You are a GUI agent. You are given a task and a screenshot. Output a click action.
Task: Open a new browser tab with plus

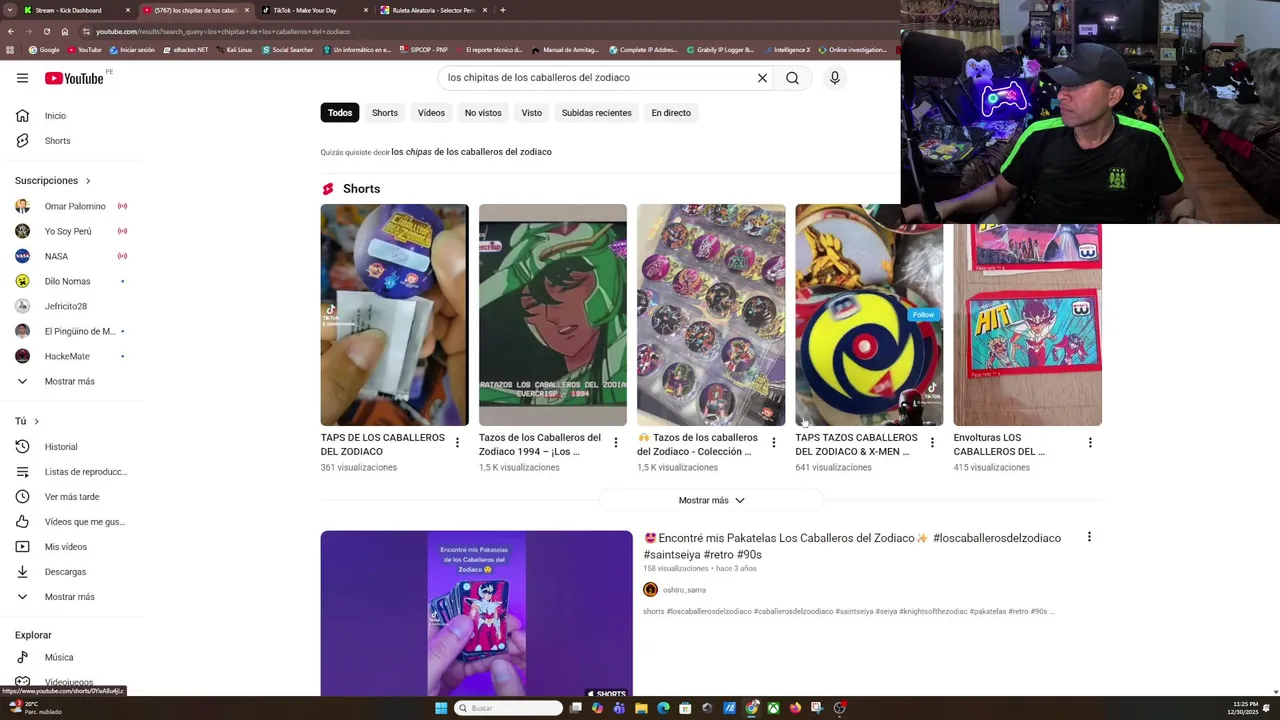pos(502,10)
